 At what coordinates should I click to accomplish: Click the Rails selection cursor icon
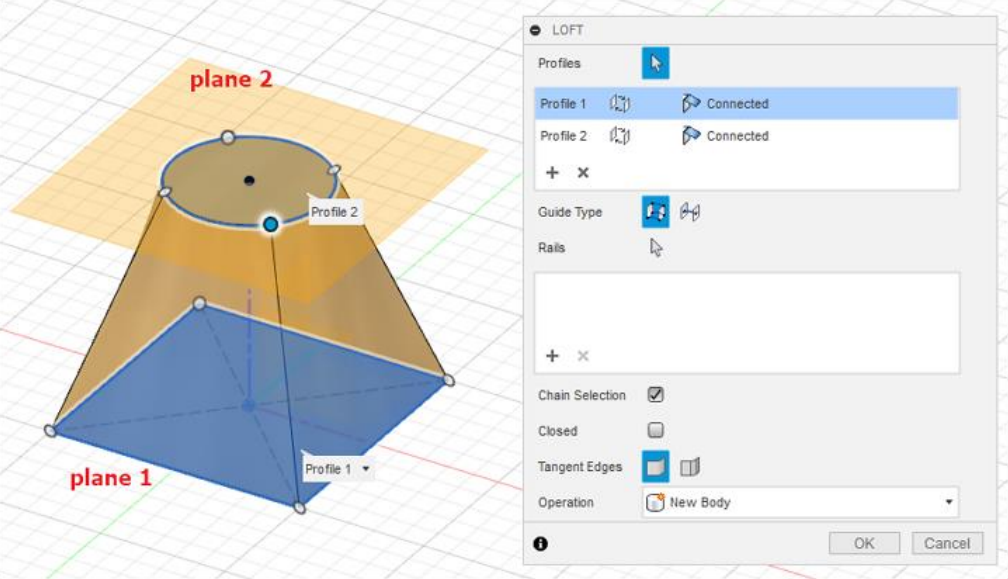point(656,247)
